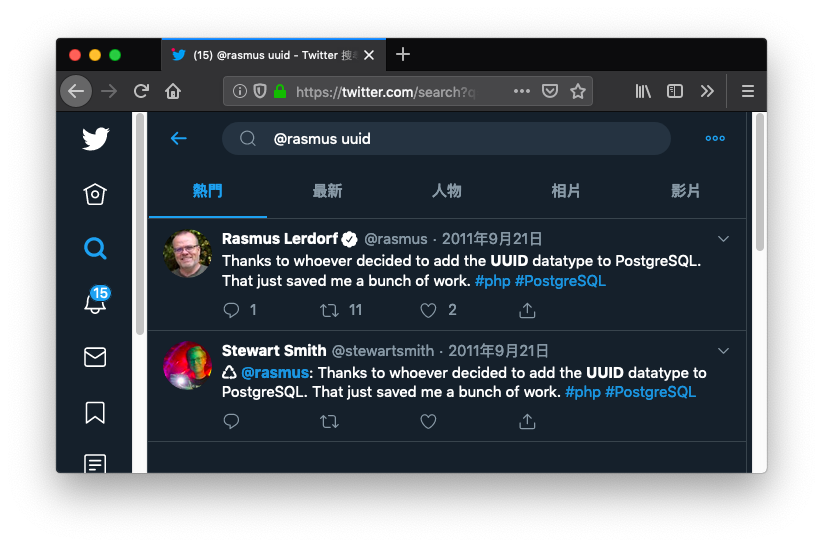The height and width of the screenshot is (547, 823).
Task: Select the Explore search icon in sidebar
Action: [x=95, y=248]
